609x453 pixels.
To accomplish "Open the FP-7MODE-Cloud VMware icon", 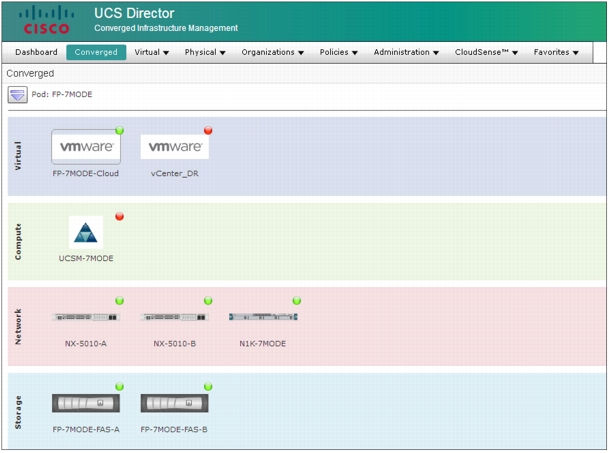I will [x=86, y=147].
